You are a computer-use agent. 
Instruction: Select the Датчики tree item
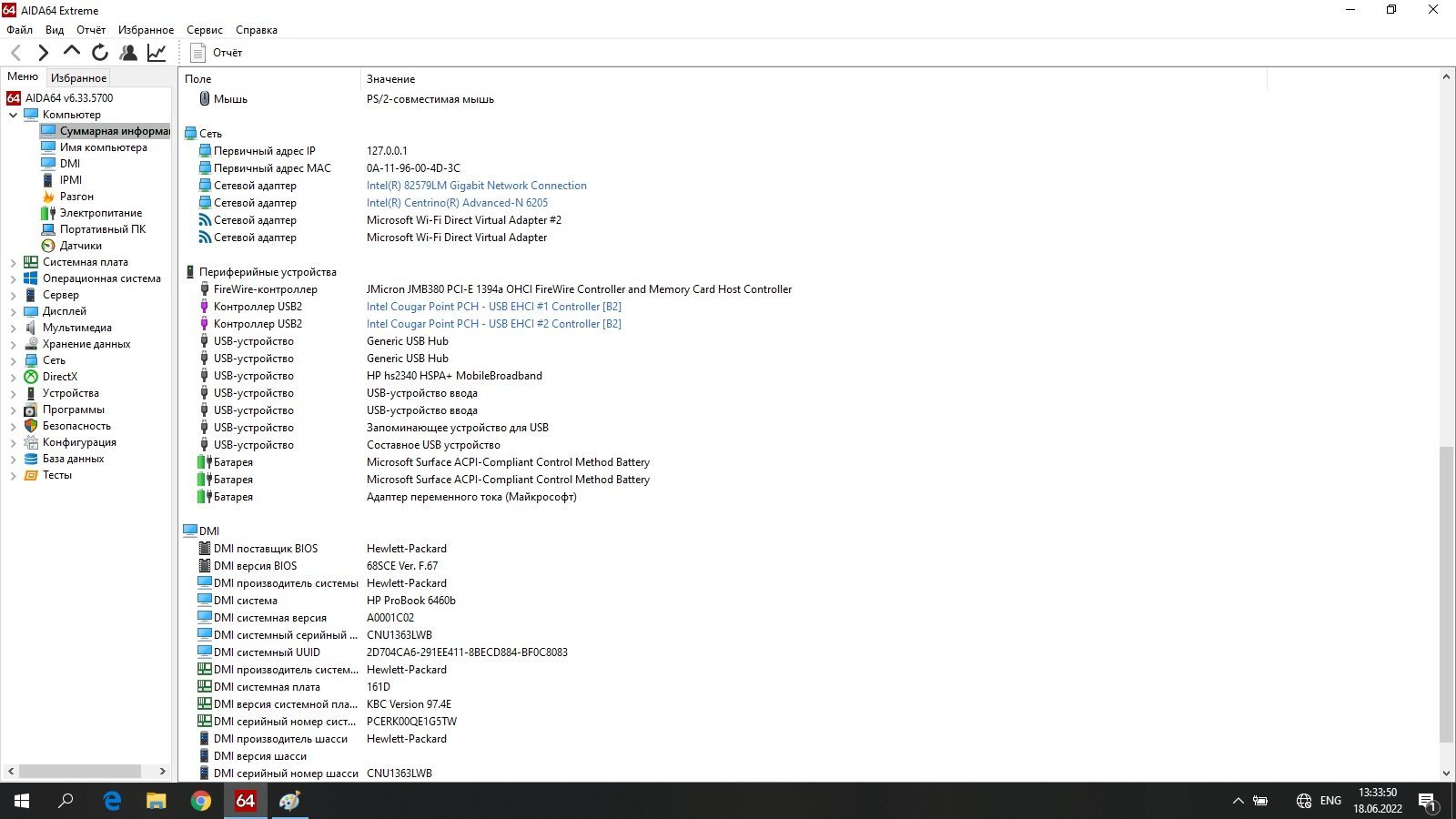click(81, 246)
